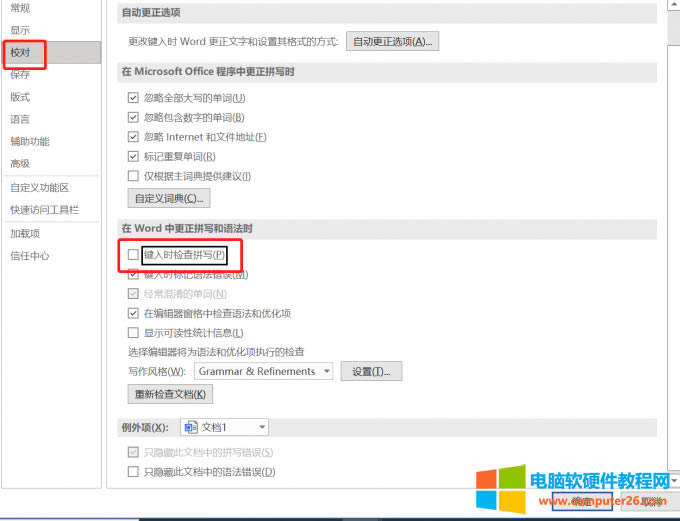
Task: Tick 只隐藏此文档中的语法错误 checkbox
Action: [x=133, y=472]
